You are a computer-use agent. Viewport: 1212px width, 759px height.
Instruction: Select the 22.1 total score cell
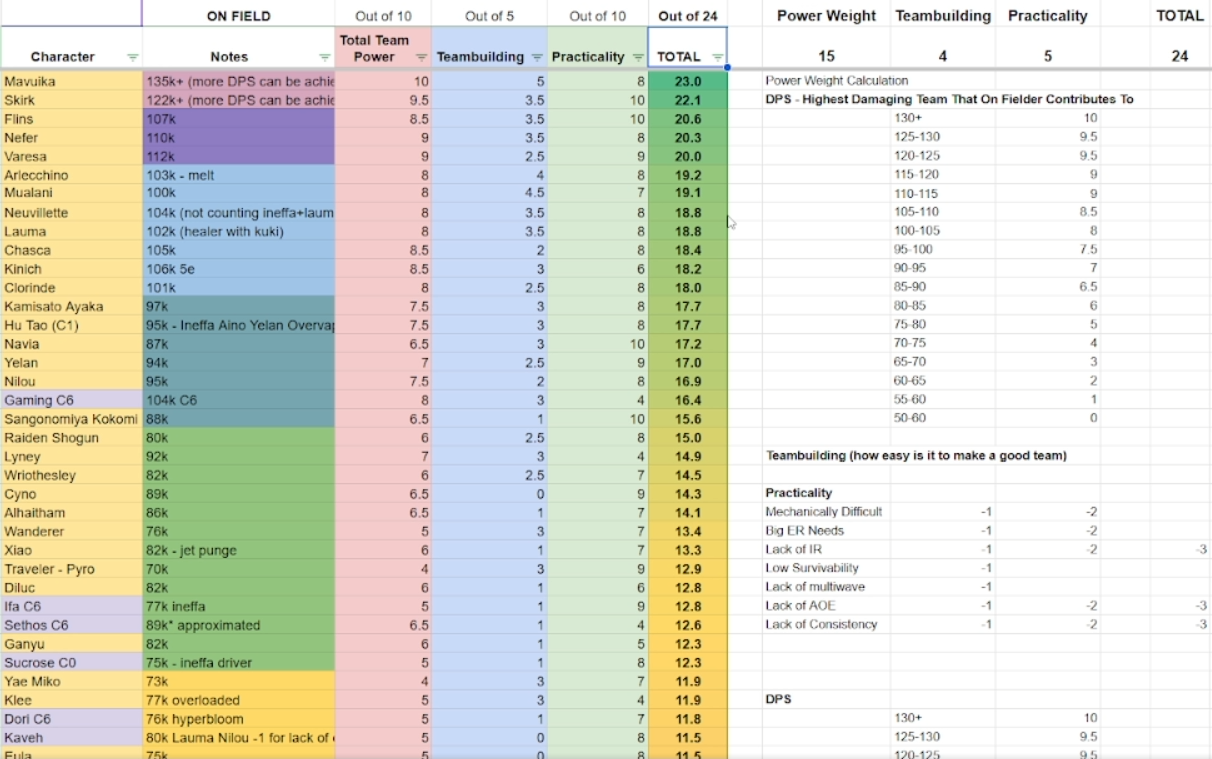(688, 100)
